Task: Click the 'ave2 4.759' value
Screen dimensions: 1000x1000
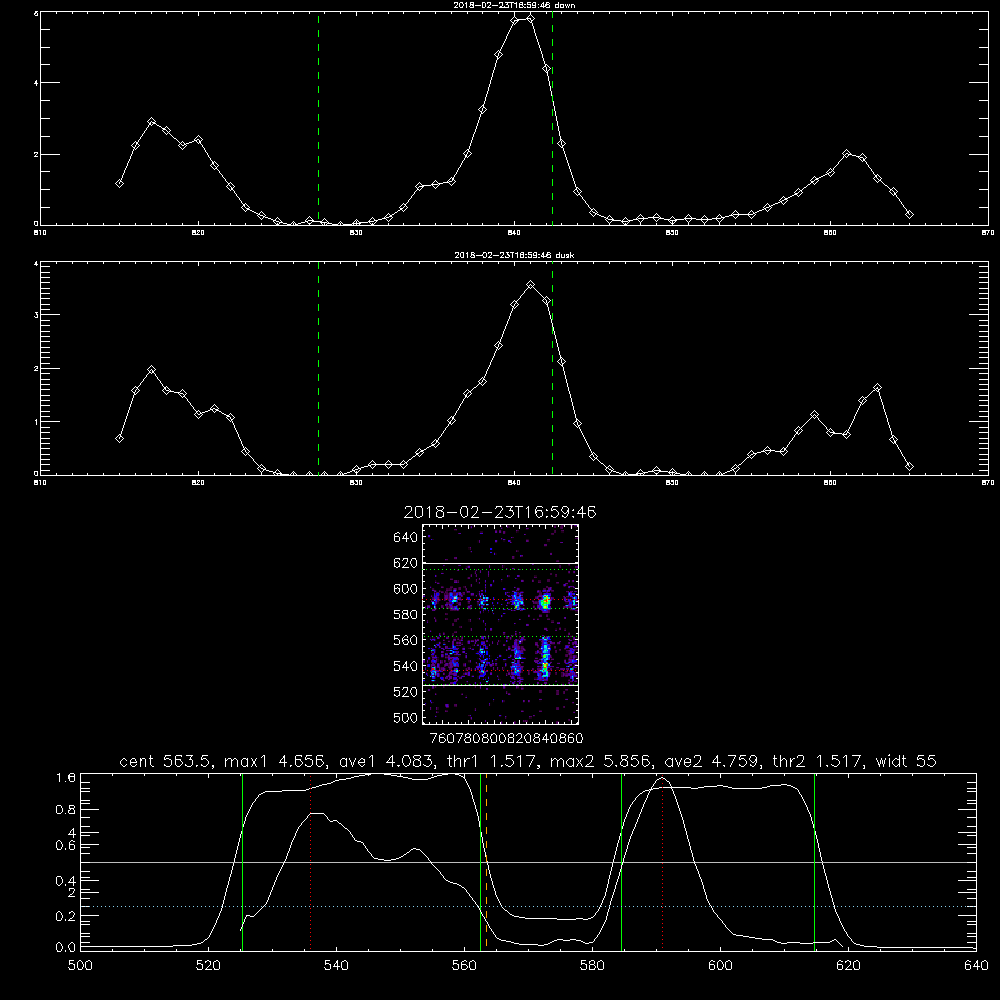Action: pos(711,761)
